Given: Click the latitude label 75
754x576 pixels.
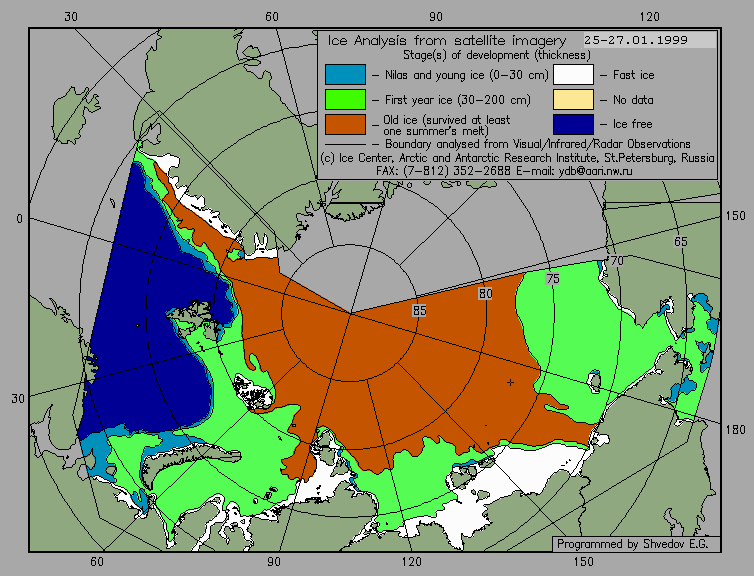Looking at the screenshot, I should (553, 279).
